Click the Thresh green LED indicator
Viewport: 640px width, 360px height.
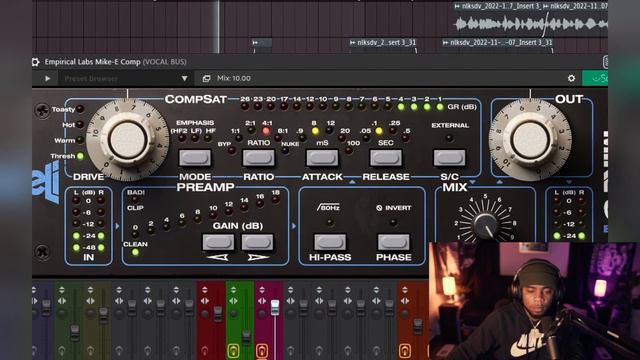(x=80, y=156)
